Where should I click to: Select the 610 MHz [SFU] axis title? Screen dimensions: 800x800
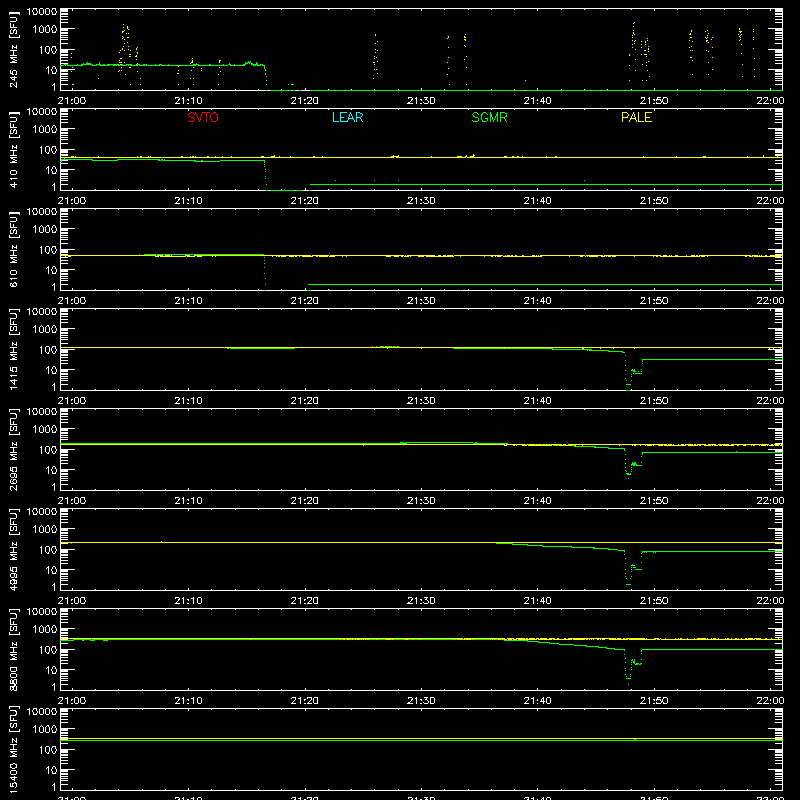13,249
